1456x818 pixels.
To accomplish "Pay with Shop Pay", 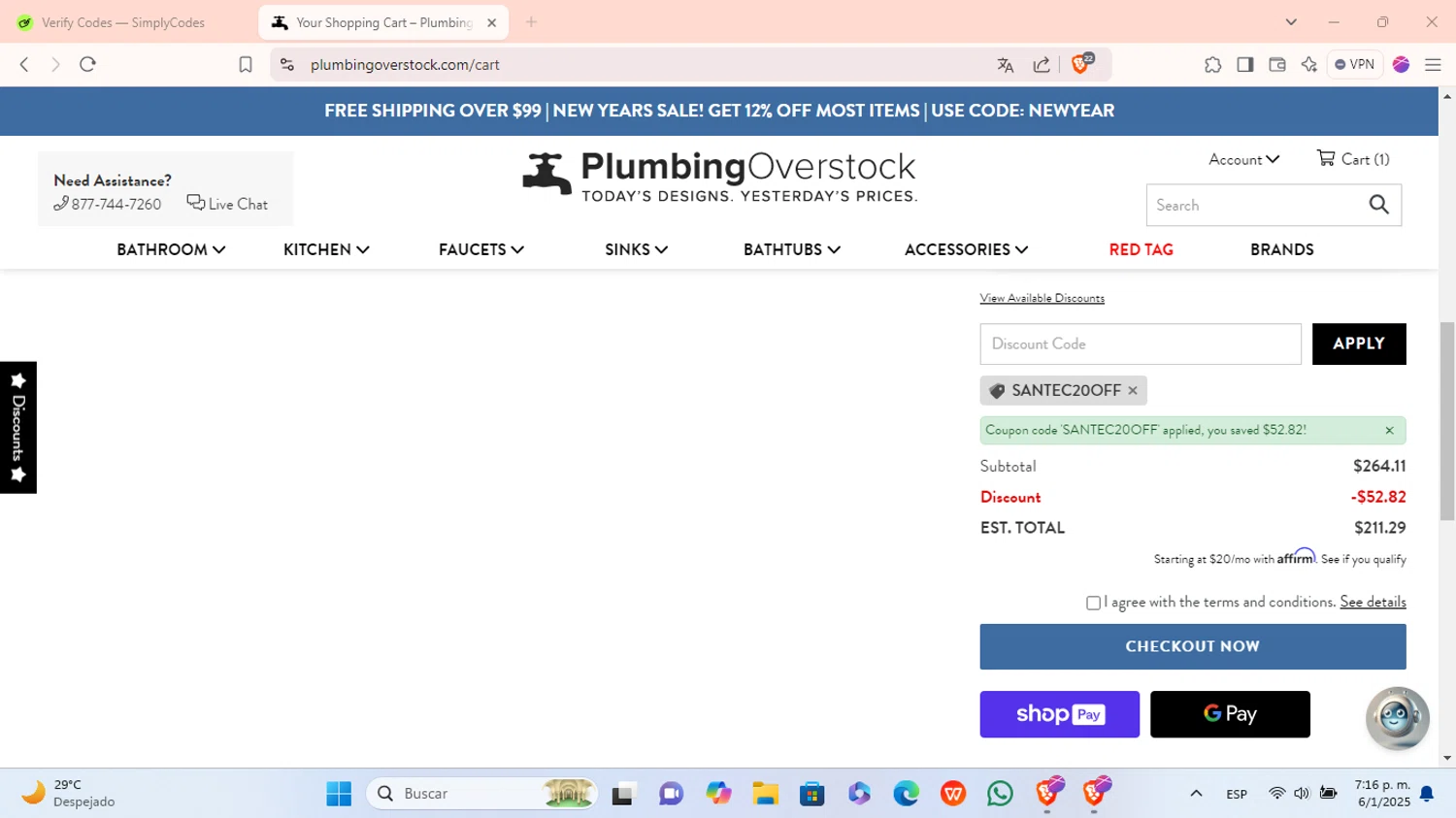I will click(x=1060, y=714).
